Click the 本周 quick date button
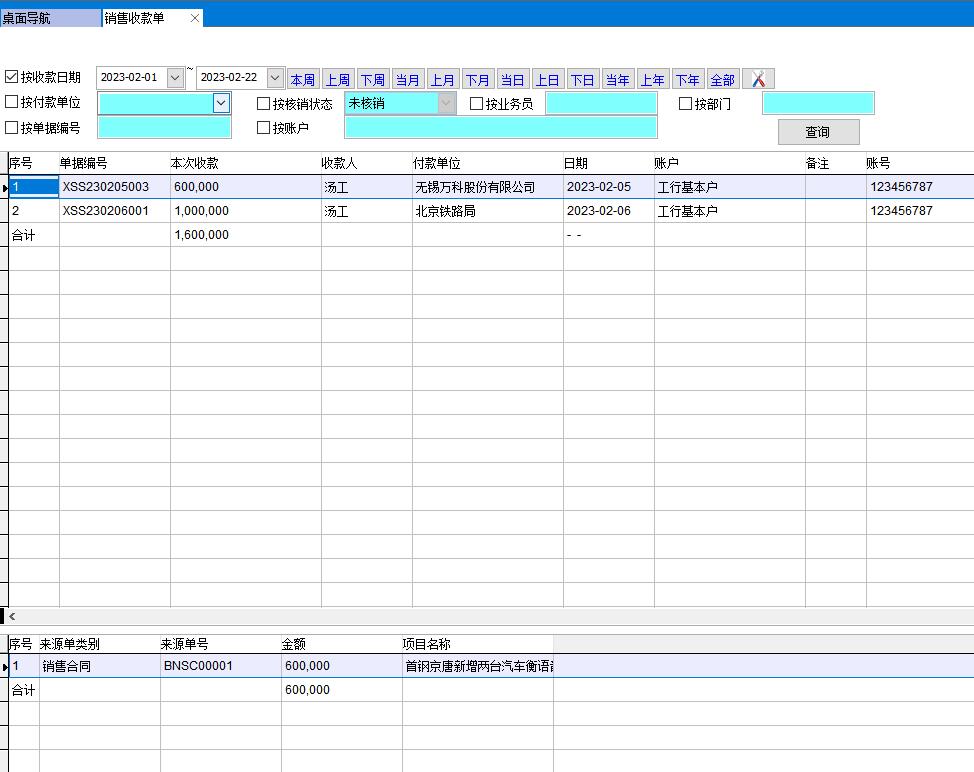This screenshot has height=772, width=974. pyautogui.click(x=303, y=79)
